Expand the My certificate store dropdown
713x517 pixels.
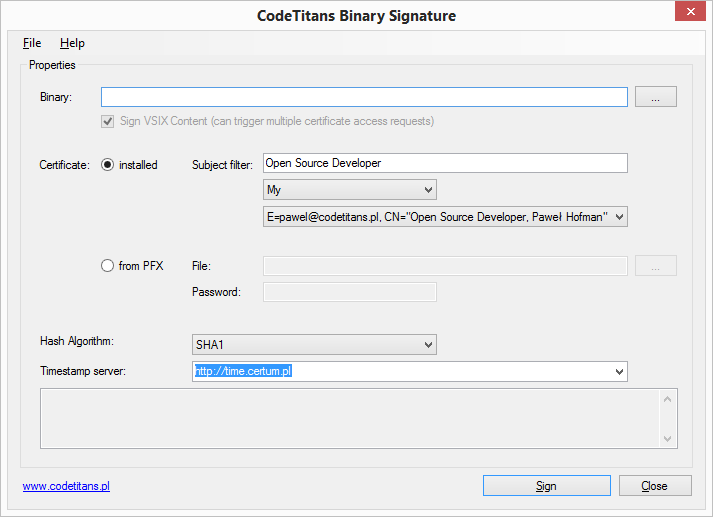[x=350, y=190]
